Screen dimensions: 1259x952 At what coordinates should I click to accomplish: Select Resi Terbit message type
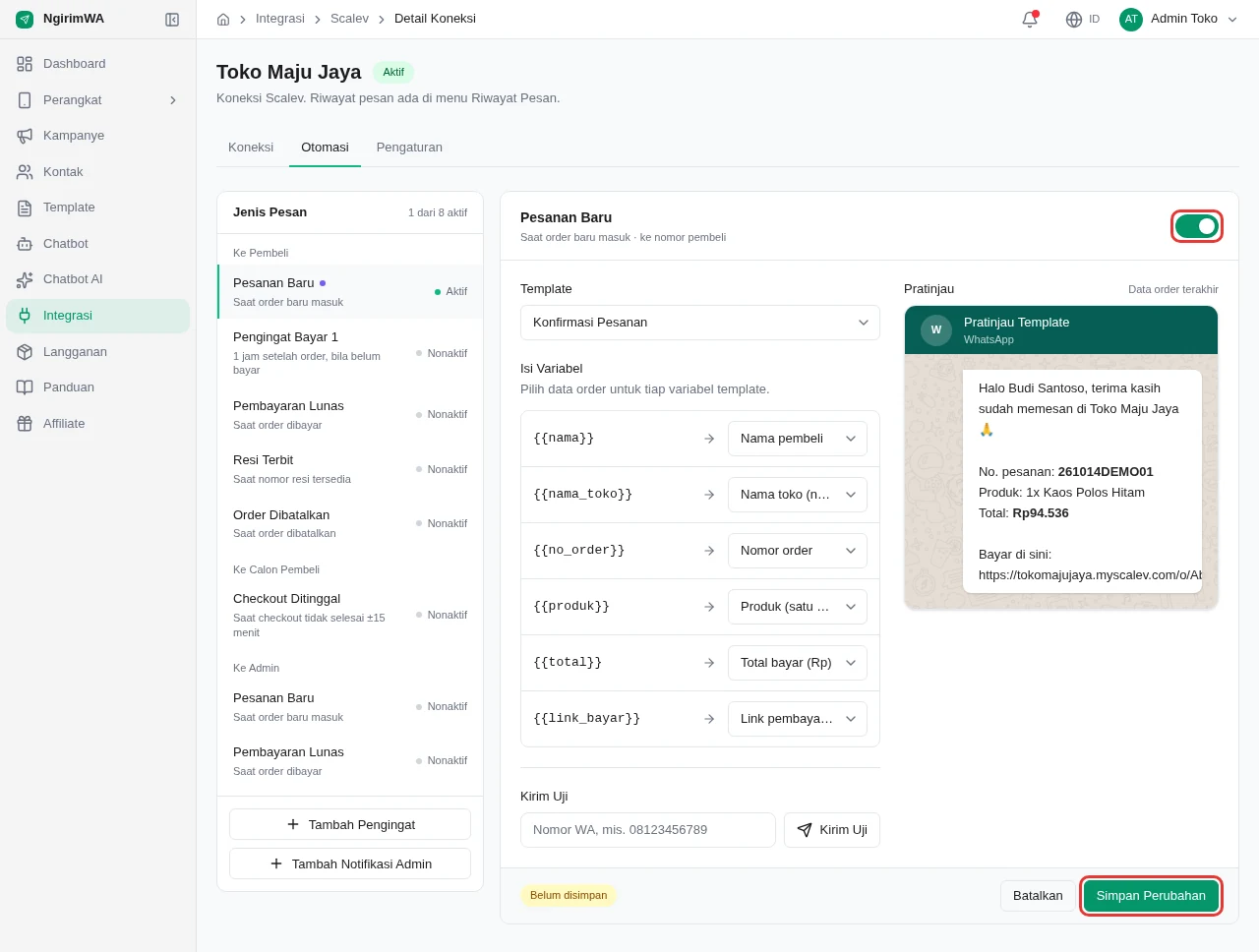(350, 469)
